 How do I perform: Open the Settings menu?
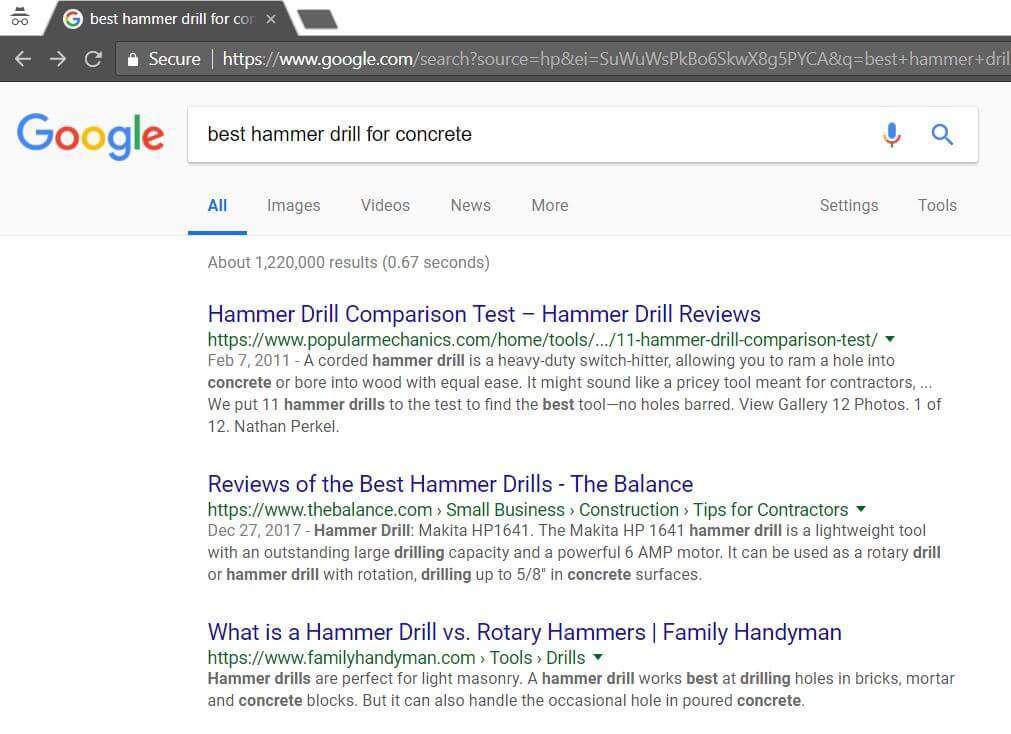(849, 206)
